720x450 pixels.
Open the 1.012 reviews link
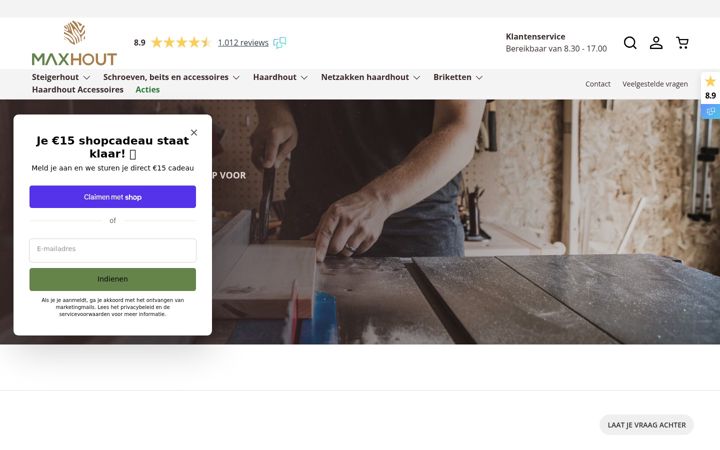click(243, 43)
